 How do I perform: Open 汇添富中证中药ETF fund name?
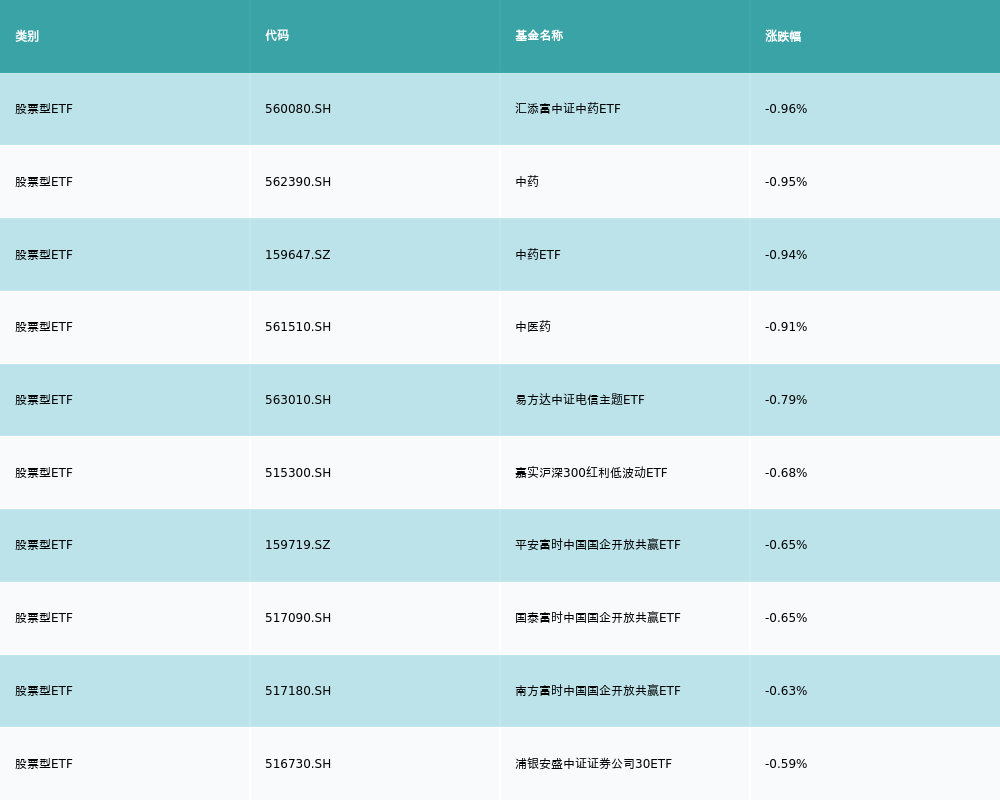pyautogui.click(x=568, y=109)
